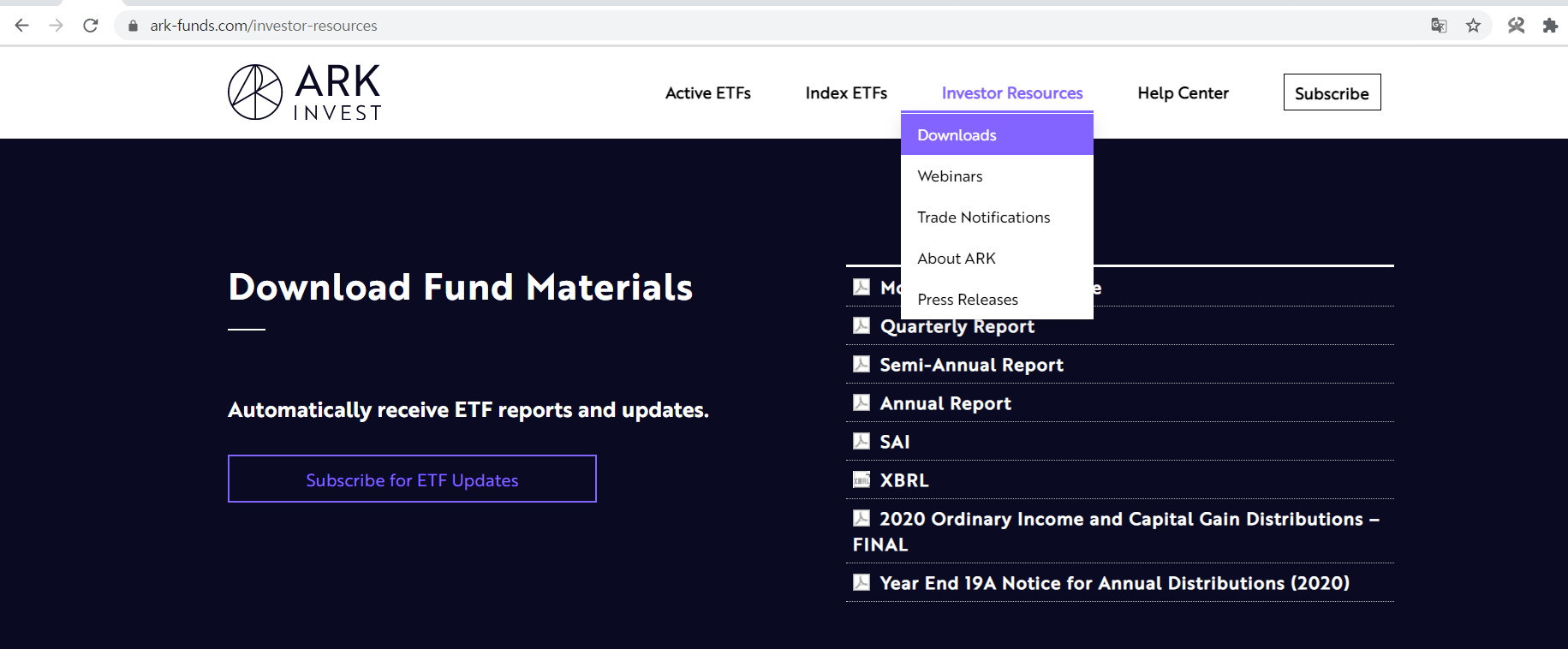Open the XBRL link
Screen dimensions: 1568x649
point(904,480)
